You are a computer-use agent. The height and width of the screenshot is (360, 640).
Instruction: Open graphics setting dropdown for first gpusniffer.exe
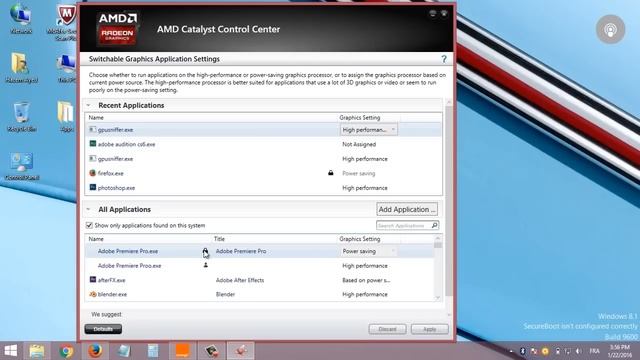pos(369,129)
